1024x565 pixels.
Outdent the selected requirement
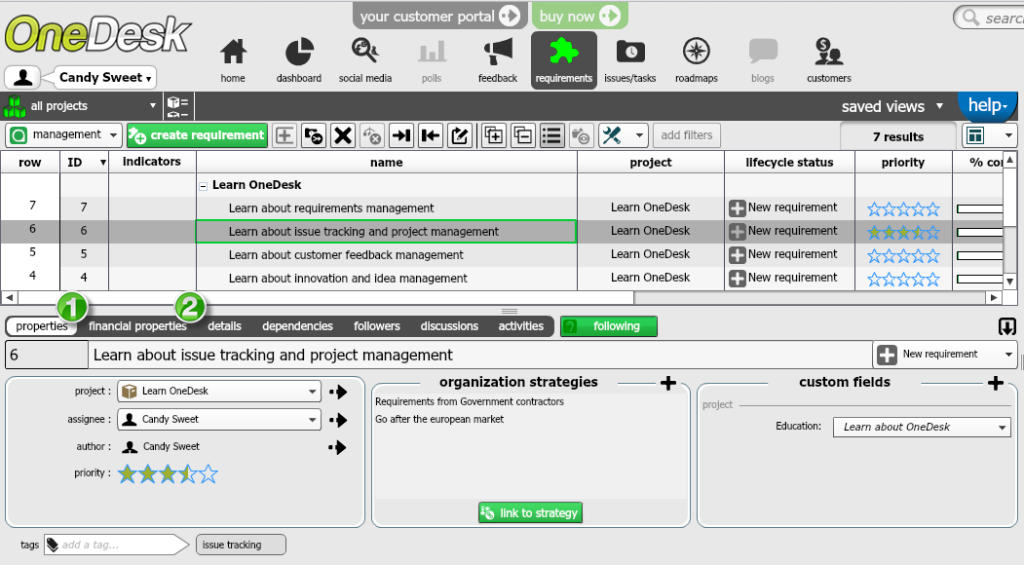pyautogui.click(x=430, y=135)
